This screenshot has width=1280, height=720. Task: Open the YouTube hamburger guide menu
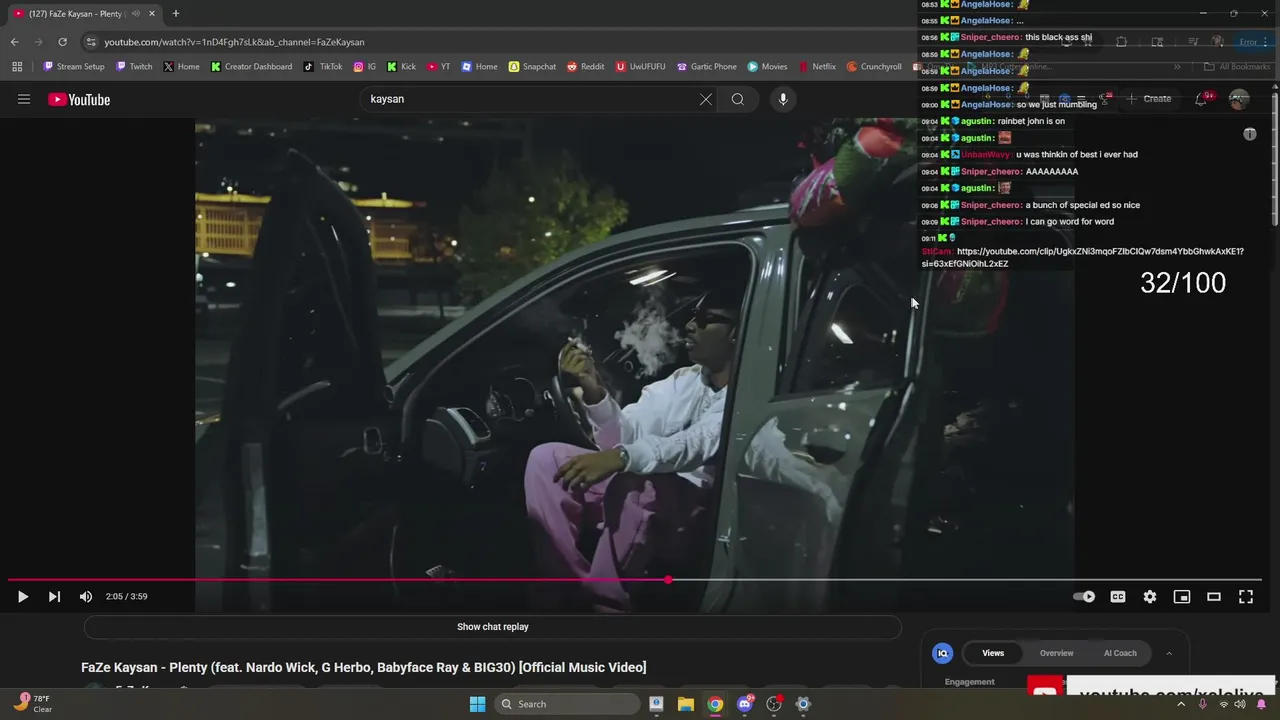pyautogui.click(x=24, y=99)
